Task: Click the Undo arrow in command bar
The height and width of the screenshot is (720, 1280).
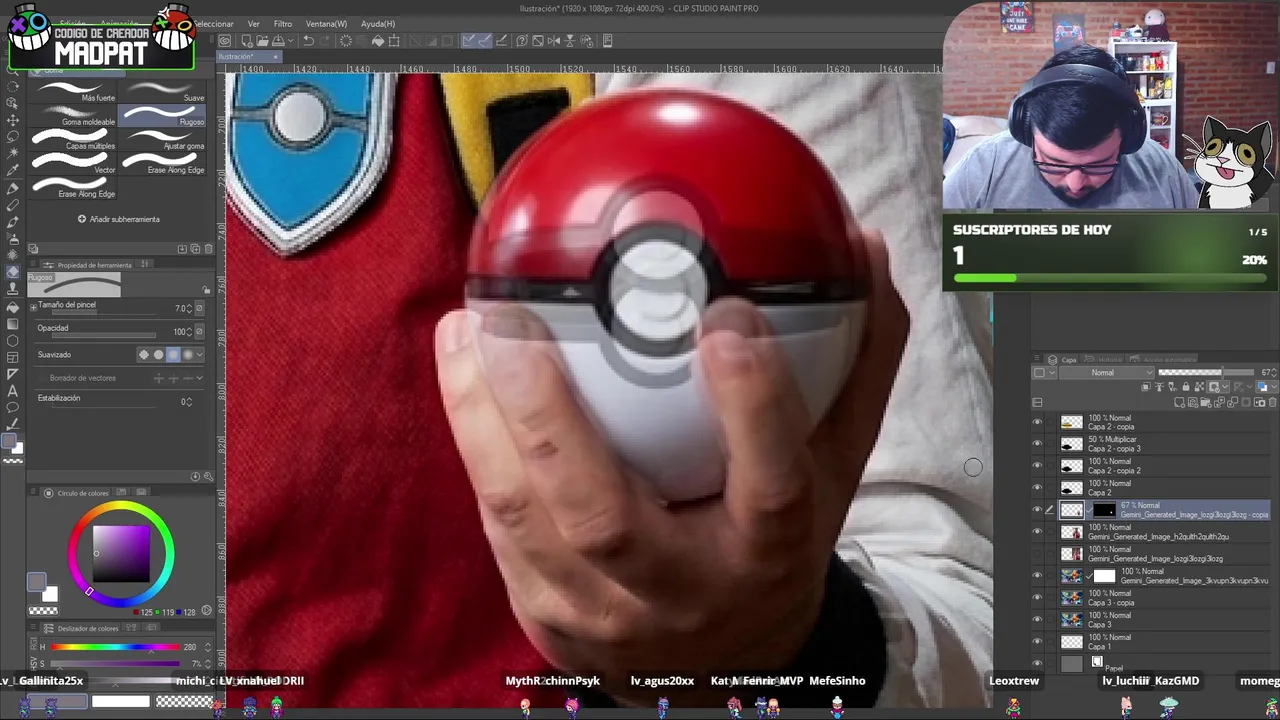Action: coord(308,41)
